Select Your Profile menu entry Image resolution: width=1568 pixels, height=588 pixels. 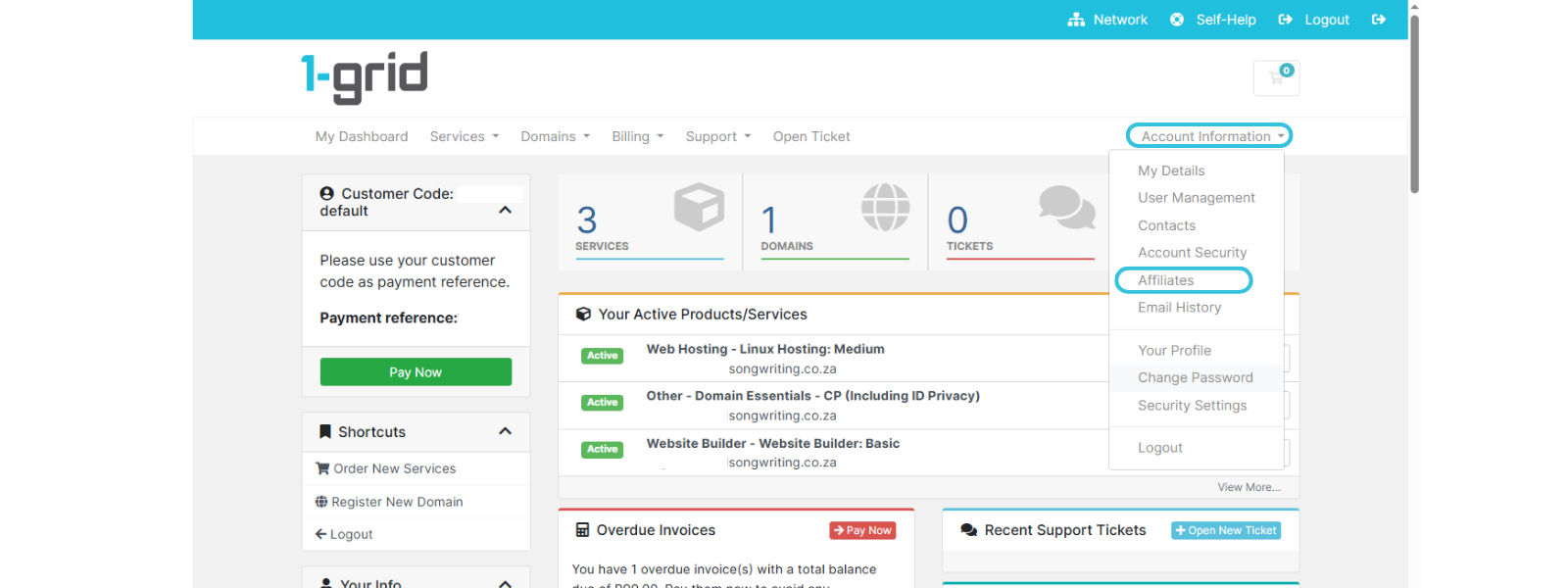1174,351
